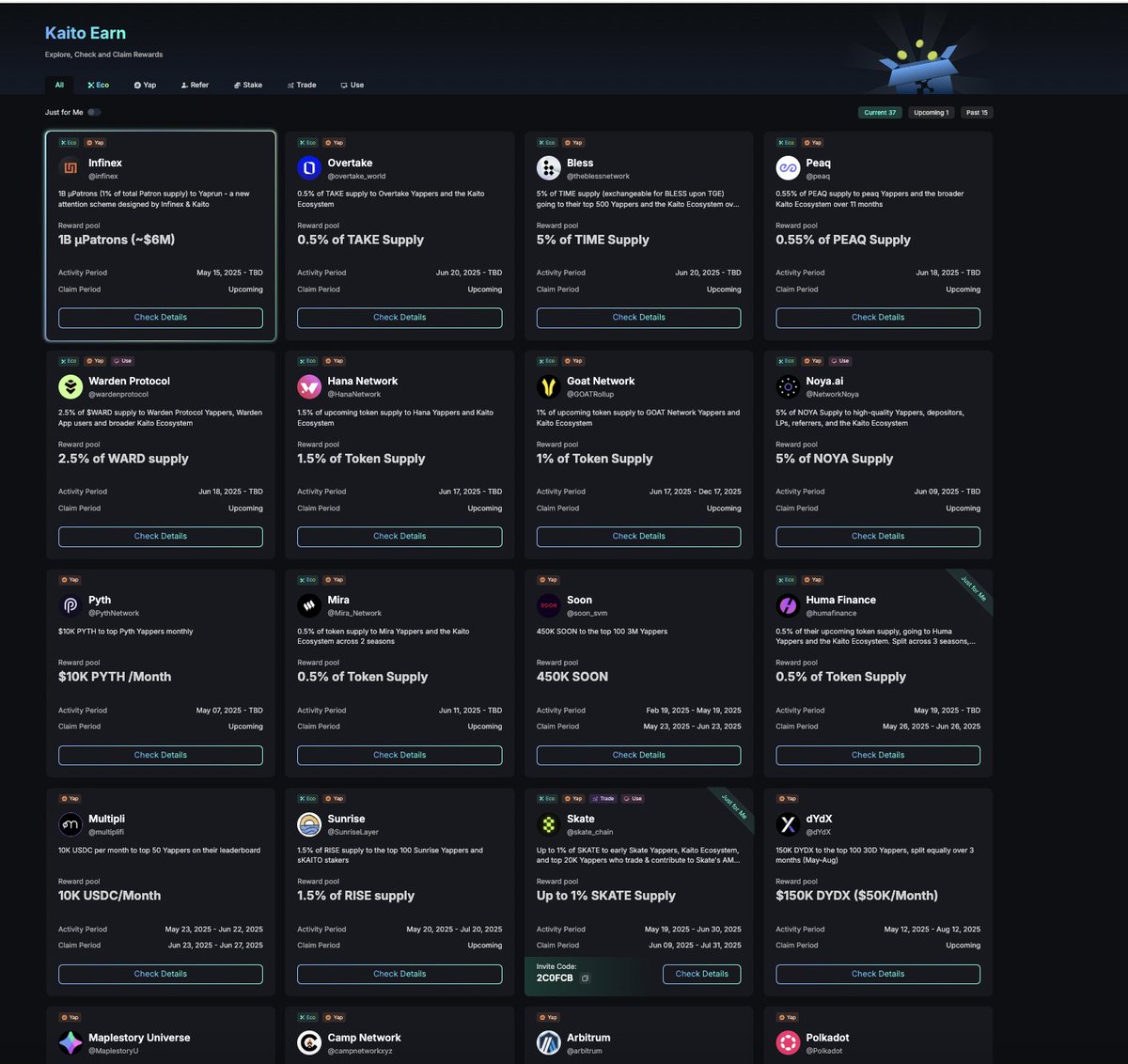Click the Kaito Earn title
The height and width of the screenshot is (1064, 1128).
(86, 33)
